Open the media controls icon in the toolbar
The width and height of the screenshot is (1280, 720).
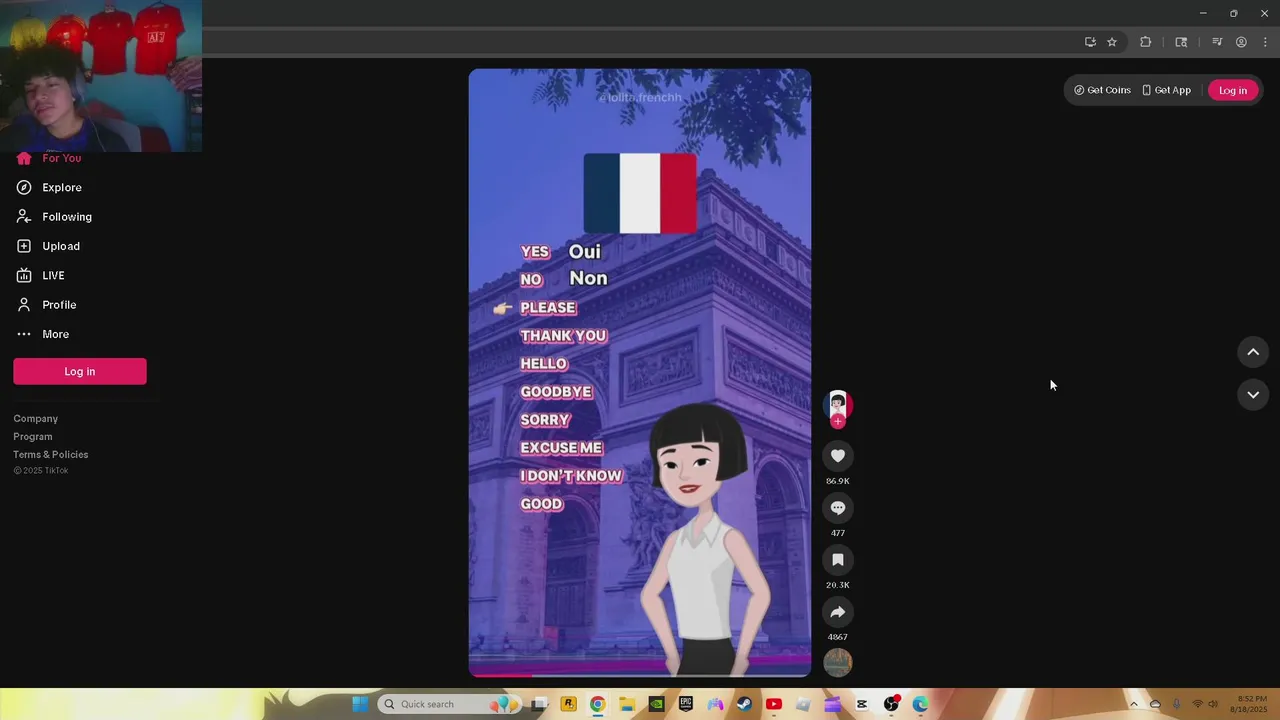click(x=1217, y=42)
